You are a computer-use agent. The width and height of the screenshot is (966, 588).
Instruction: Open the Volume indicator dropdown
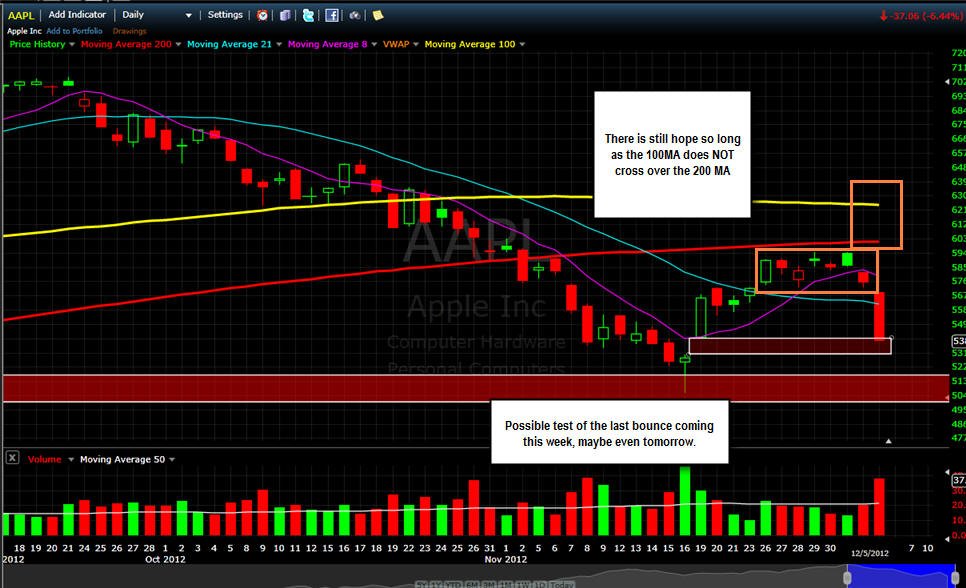71,460
